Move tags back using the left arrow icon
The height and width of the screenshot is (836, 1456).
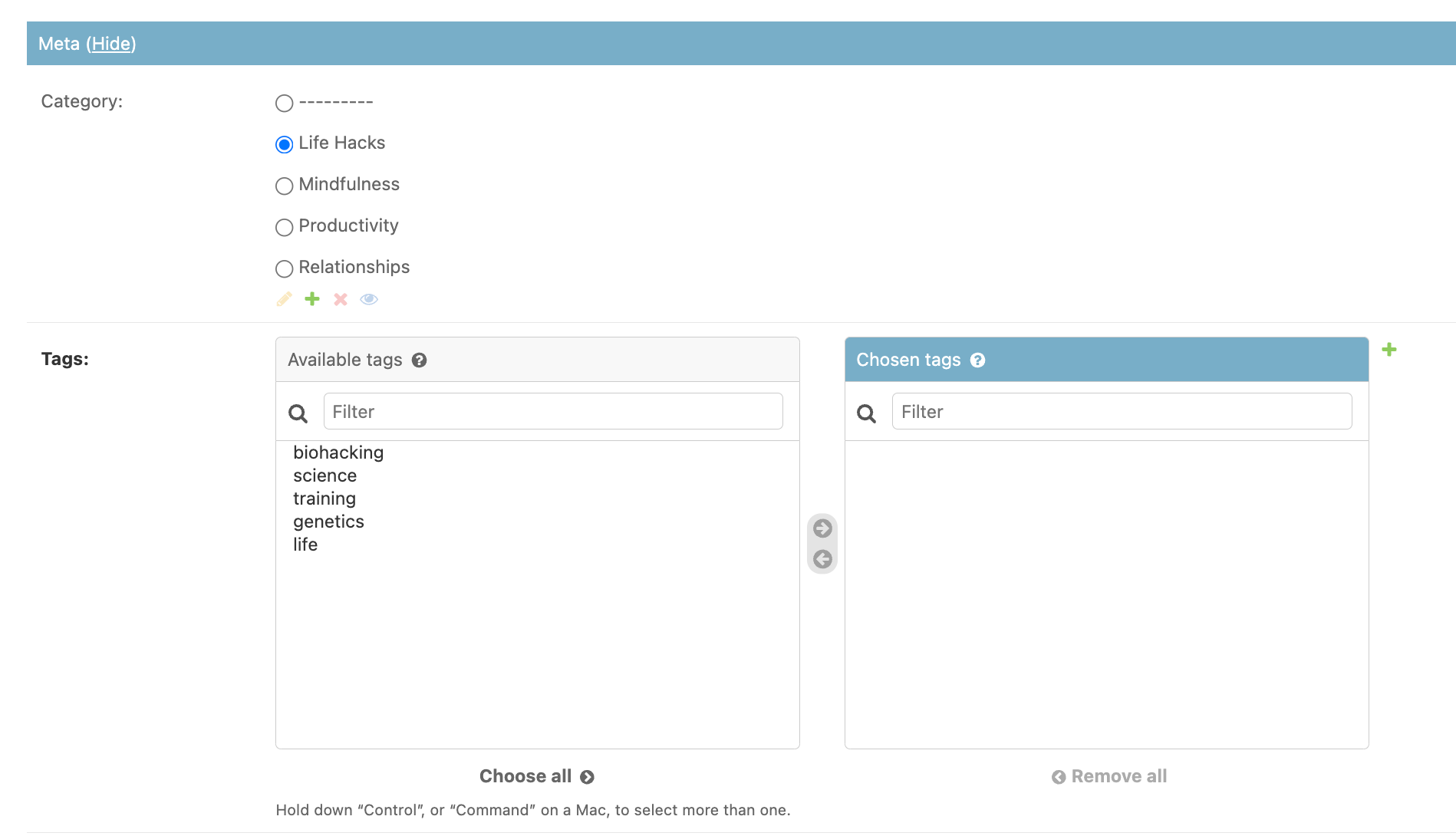pyautogui.click(x=822, y=559)
